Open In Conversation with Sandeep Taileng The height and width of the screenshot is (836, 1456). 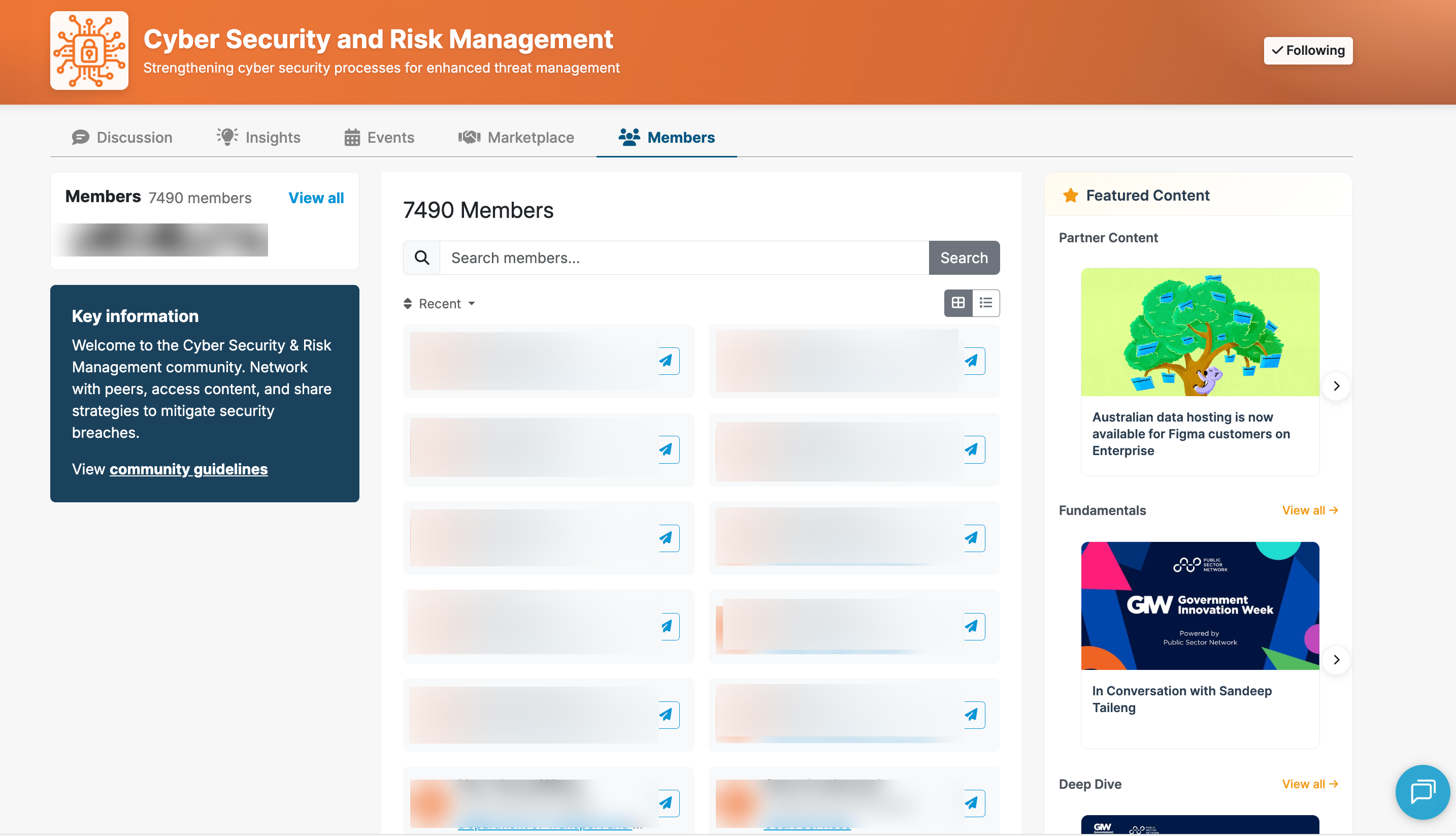coord(1182,699)
